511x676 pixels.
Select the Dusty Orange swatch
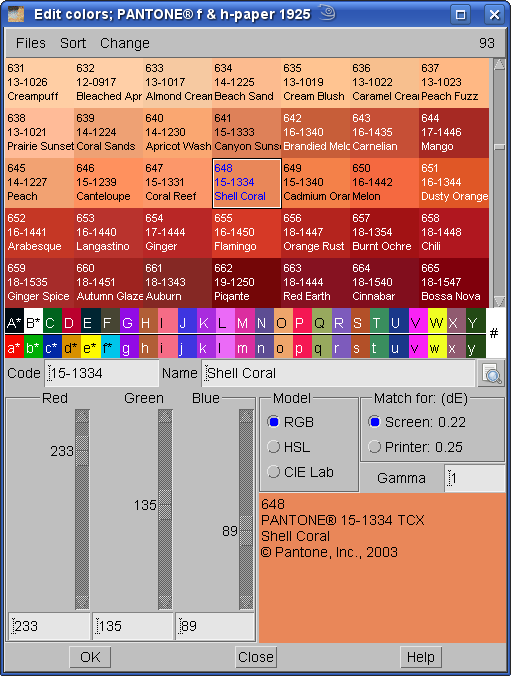click(454, 183)
